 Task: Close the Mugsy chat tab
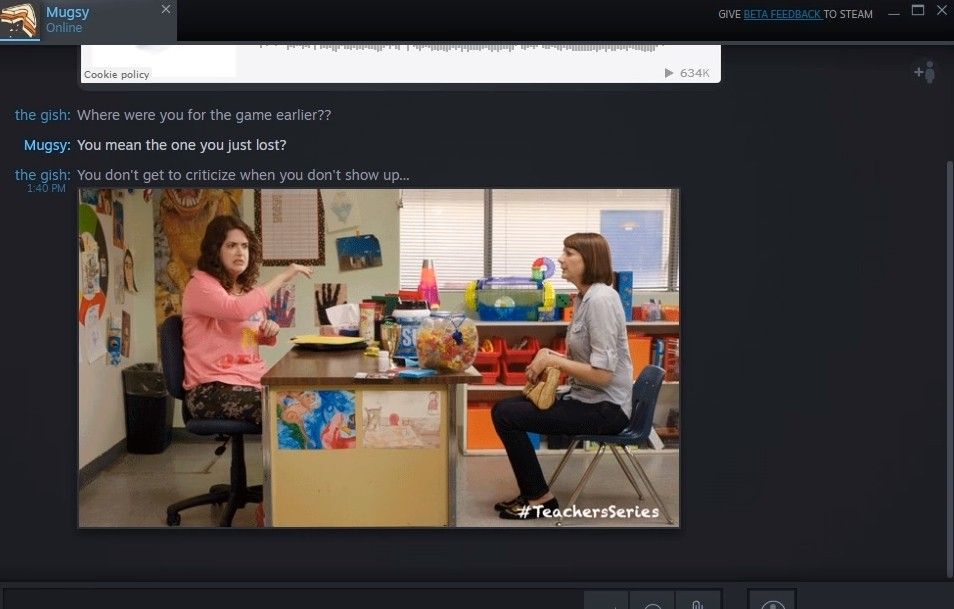[x=166, y=9]
